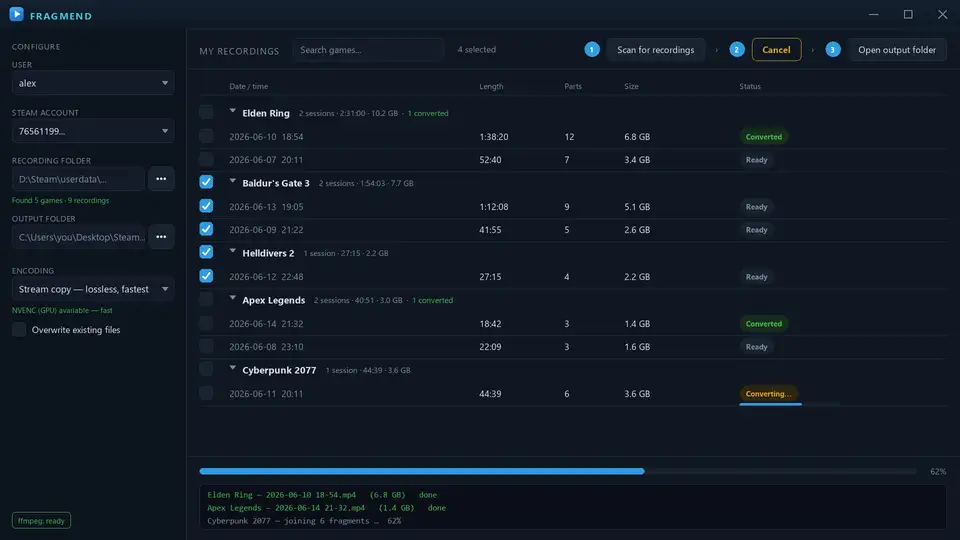This screenshot has width=960, height=540.
Task: Click the Cyberpunk row conversion progress bar
Action: 789,404
